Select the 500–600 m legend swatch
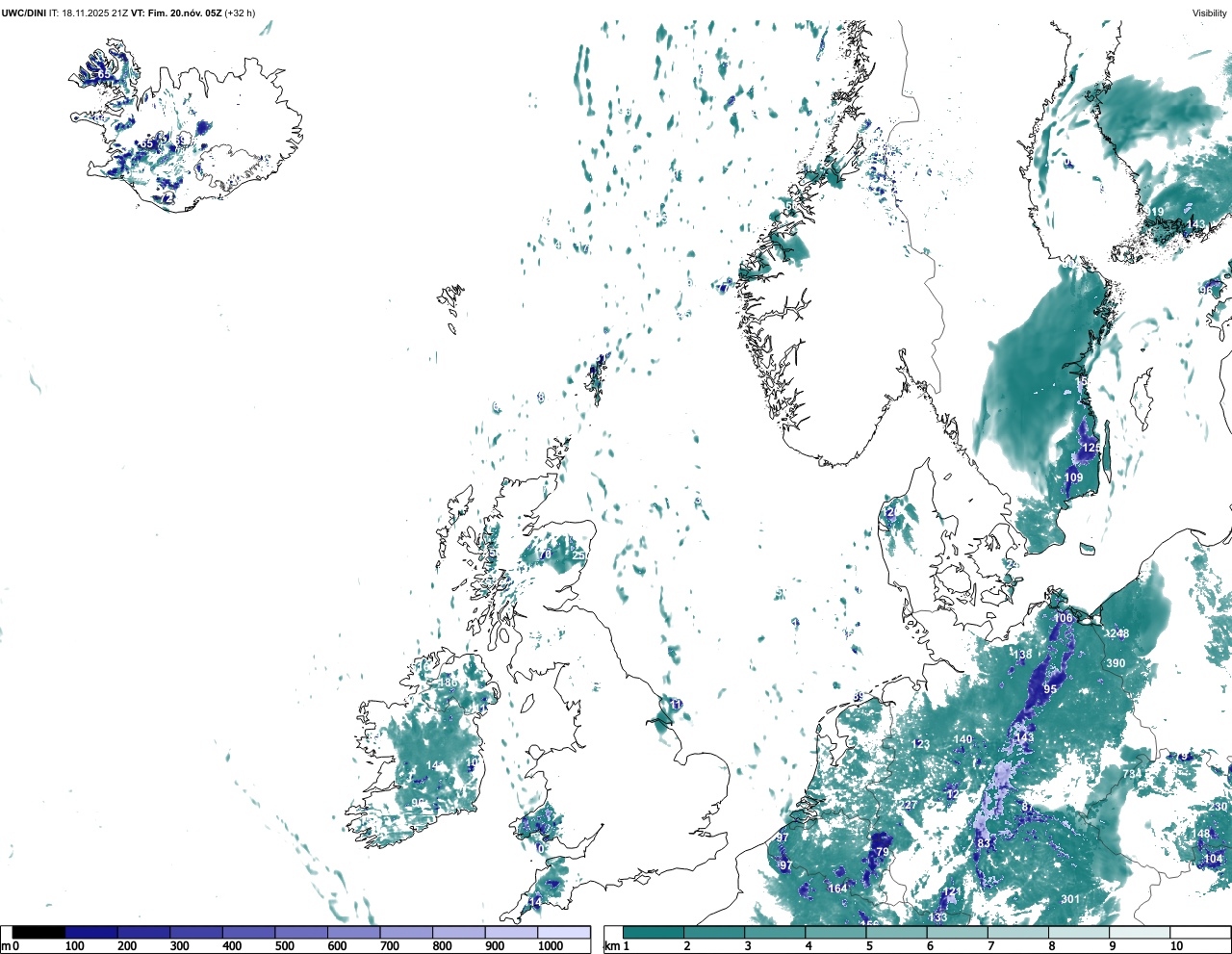The height and width of the screenshot is (954, 1232). 301,932
